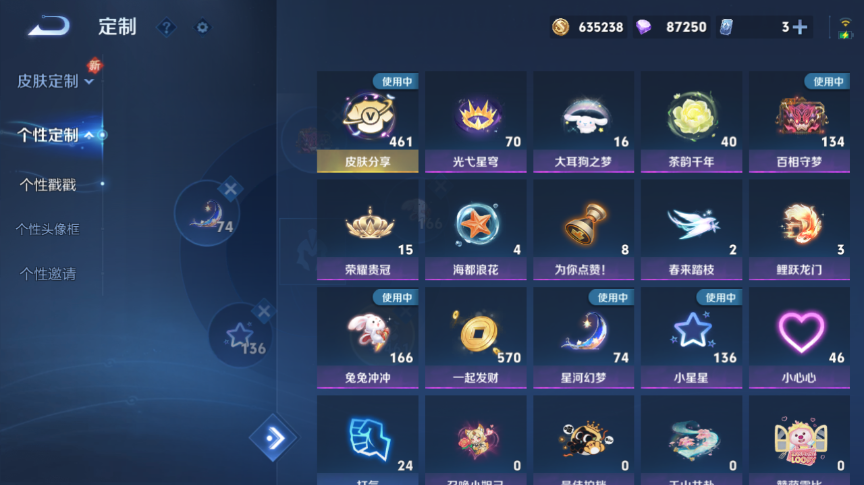The image size is (864, 485).
Task: Expand the 皮肤定制 dropdown
Action: coord(56,81)
